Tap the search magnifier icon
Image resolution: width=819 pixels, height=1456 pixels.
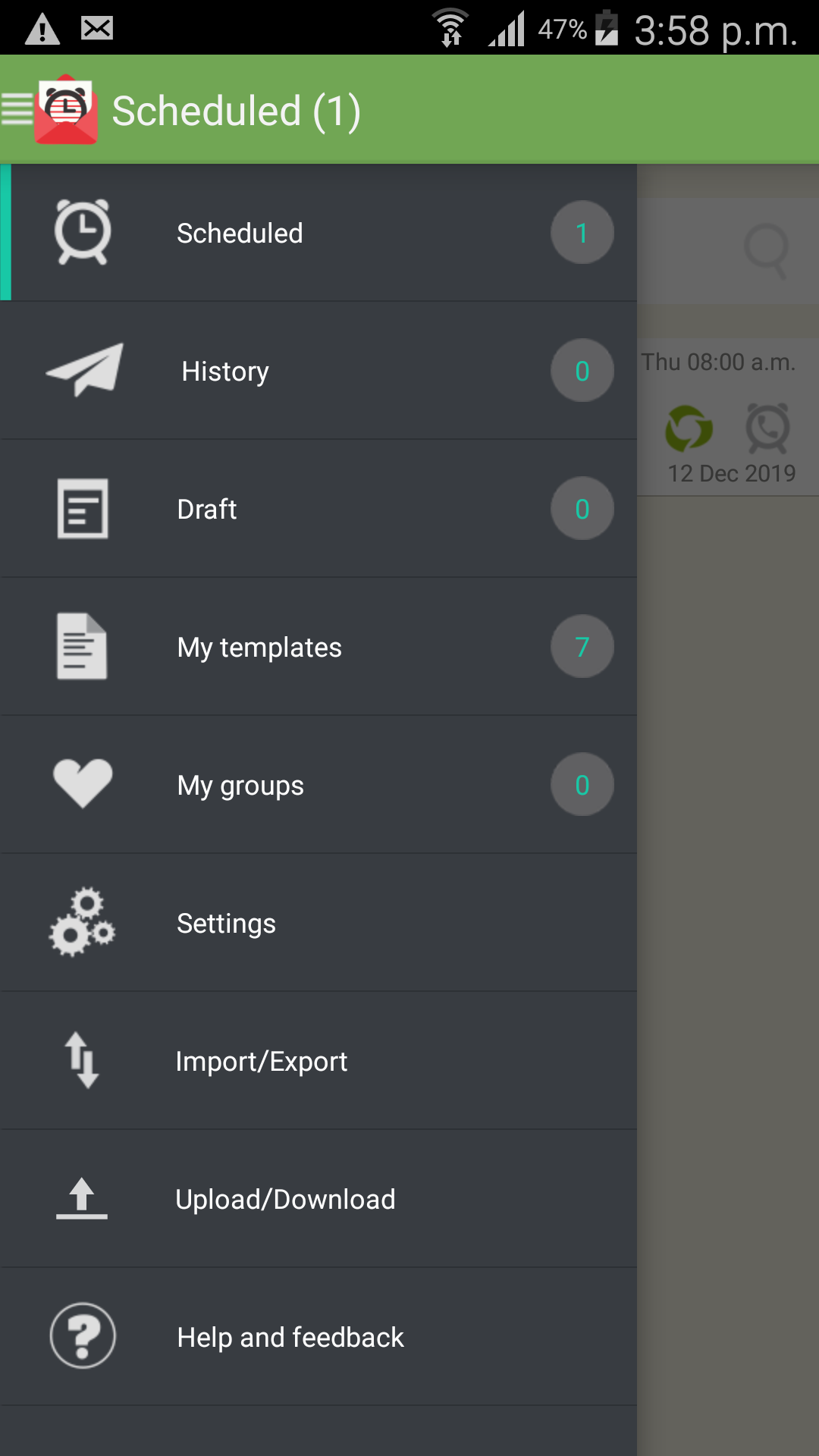(766, 250)
